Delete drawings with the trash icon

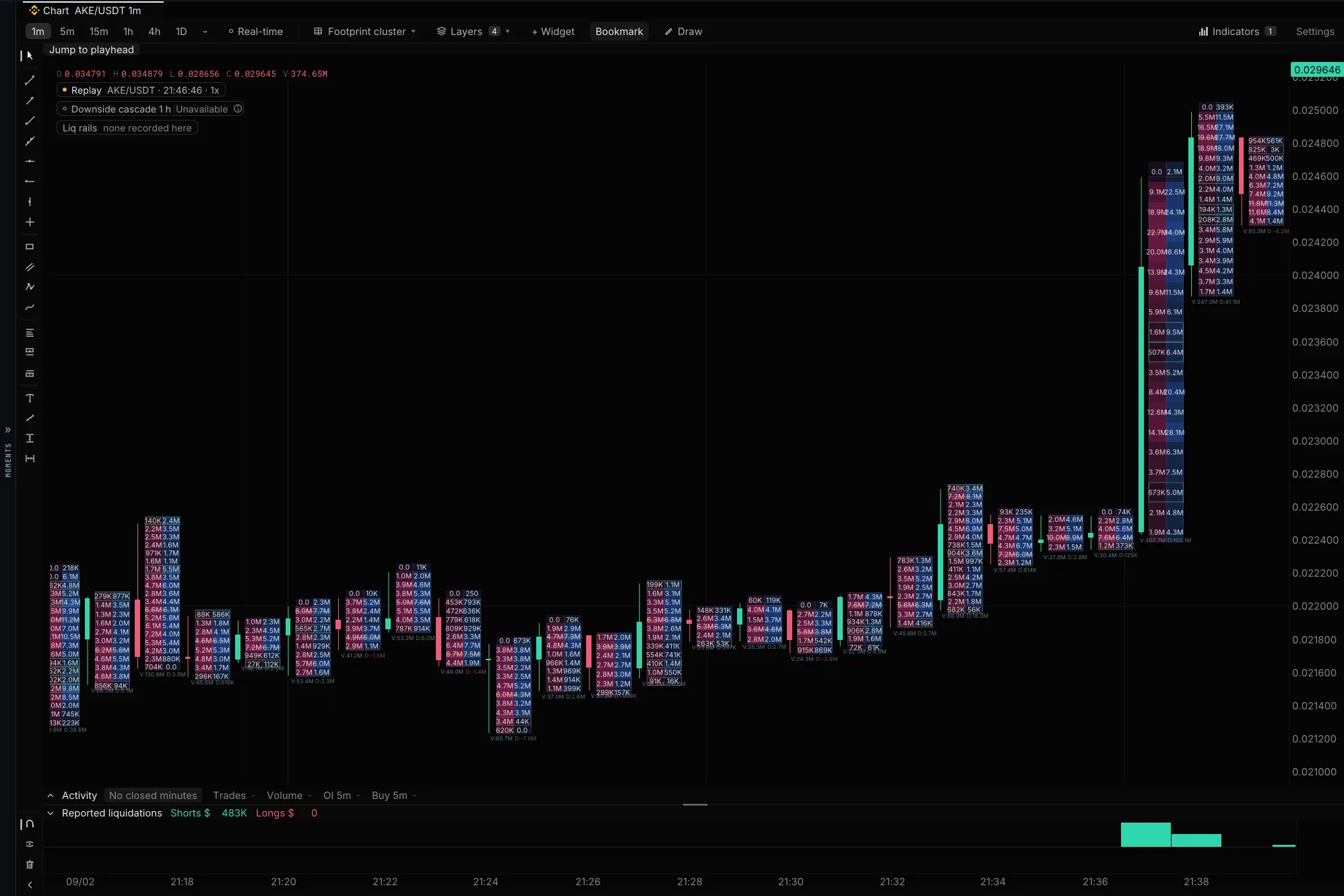coord(30,864)
